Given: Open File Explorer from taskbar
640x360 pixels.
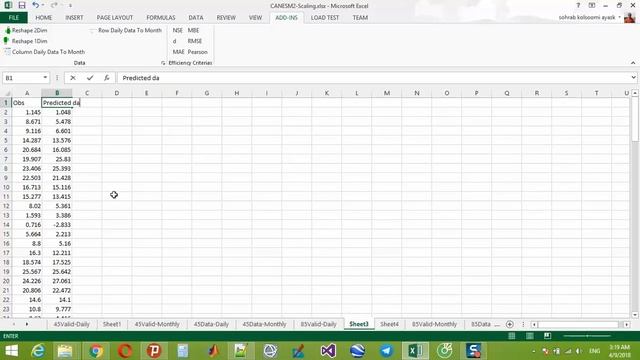Looking at the screenshot, I should 65,351.
